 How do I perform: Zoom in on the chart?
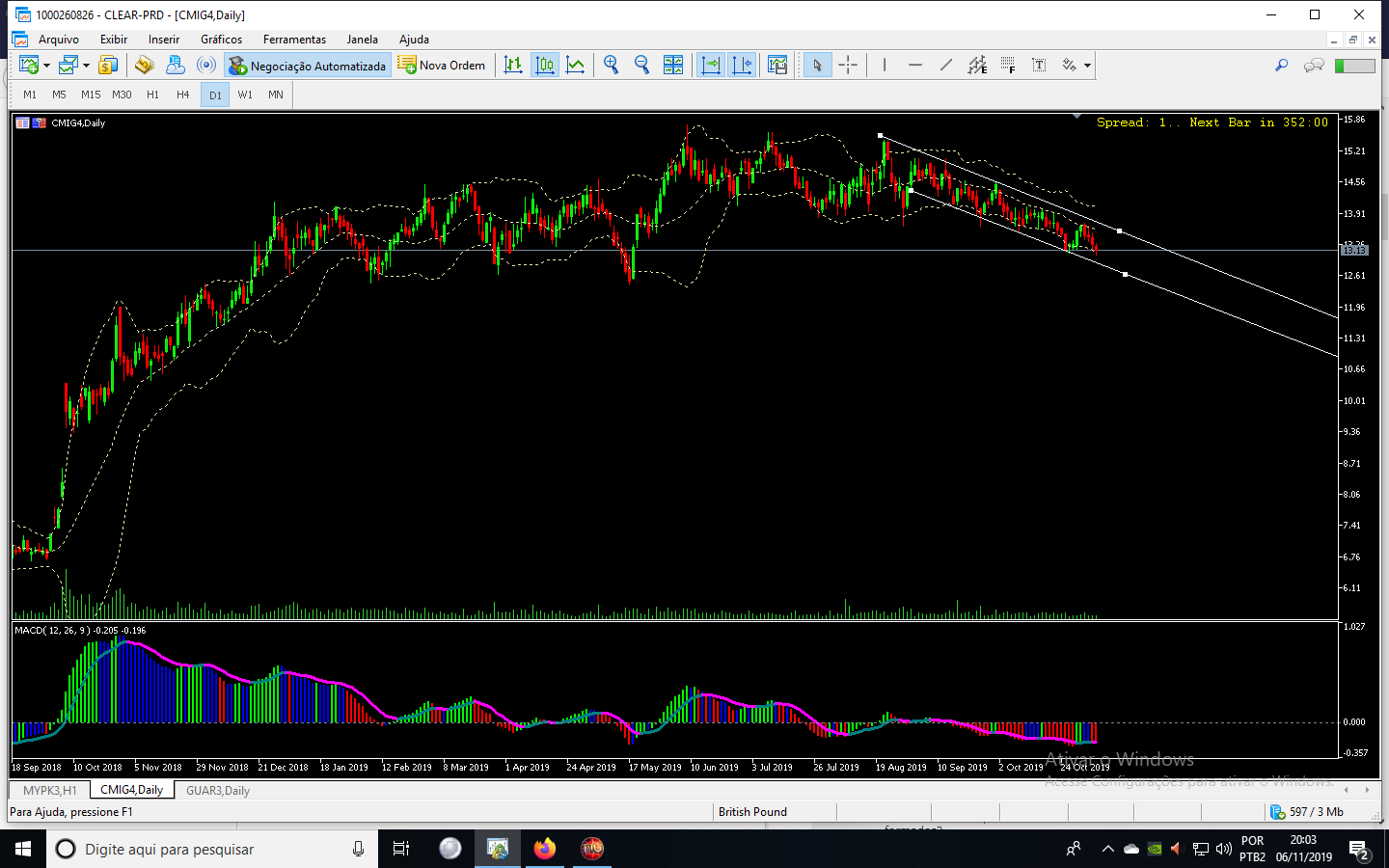pos(611,66)
